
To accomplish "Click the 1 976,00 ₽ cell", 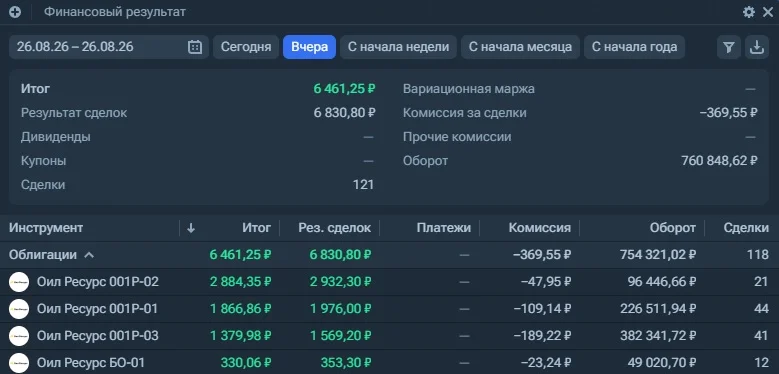I will pos(340,309).
